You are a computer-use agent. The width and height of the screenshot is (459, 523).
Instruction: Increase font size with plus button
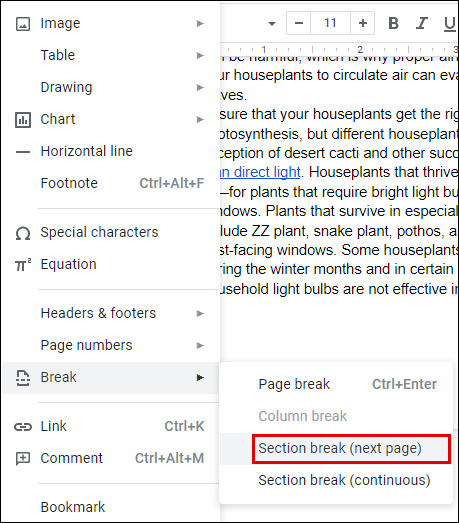point(363,23)
